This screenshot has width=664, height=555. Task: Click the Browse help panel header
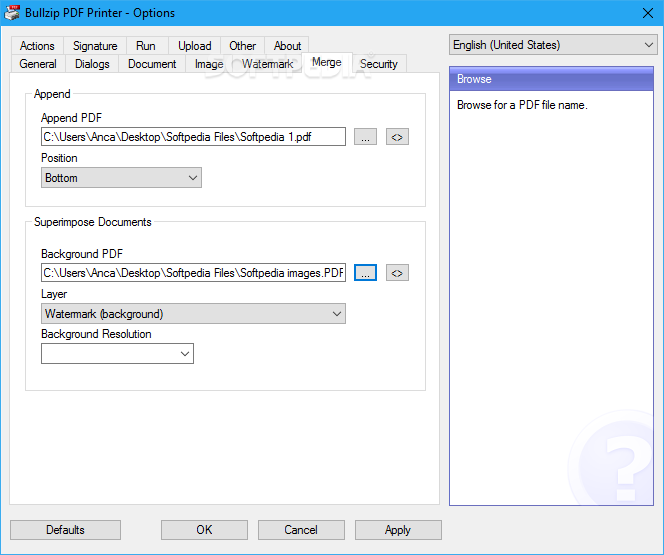coord(551,79)
